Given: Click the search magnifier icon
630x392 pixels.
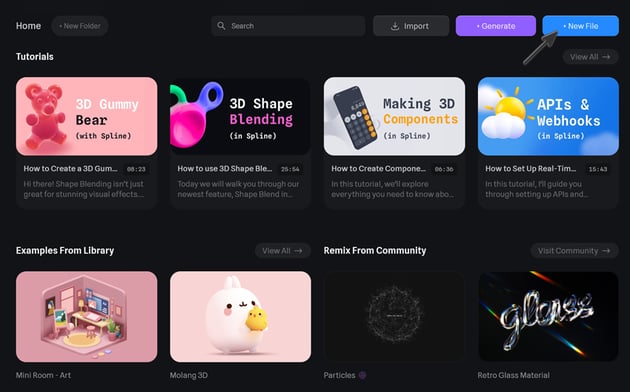Looking at the screenshot, I should 221,26.
